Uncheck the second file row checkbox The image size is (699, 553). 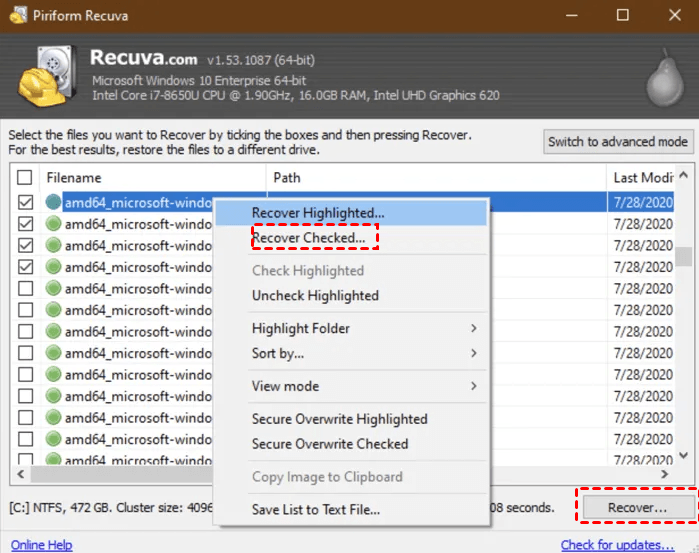click(x=25, y=223)
